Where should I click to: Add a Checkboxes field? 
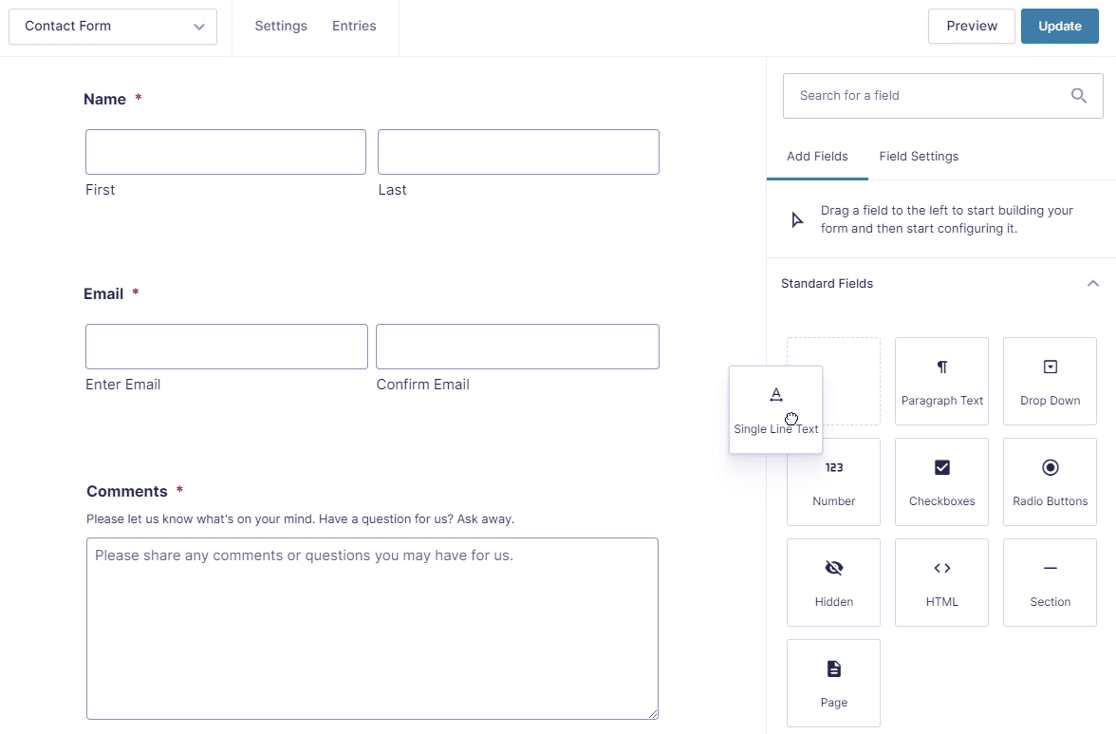(941, 481)
